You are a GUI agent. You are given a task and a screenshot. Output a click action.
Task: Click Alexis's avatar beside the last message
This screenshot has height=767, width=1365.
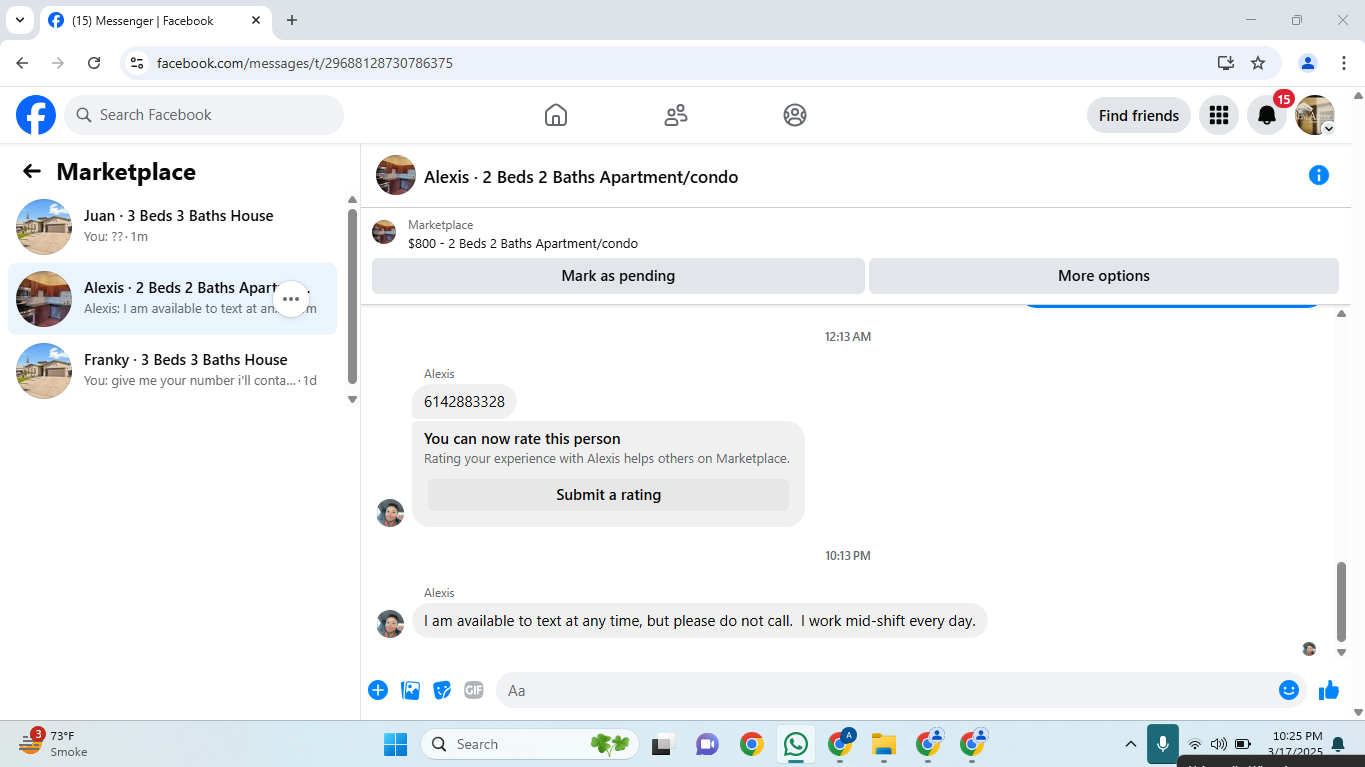coord(390,624)
